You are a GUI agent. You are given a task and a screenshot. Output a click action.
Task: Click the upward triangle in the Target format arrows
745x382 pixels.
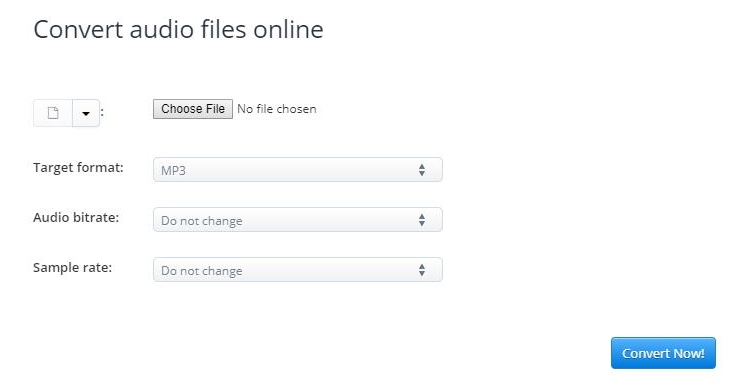pos(422,166)
